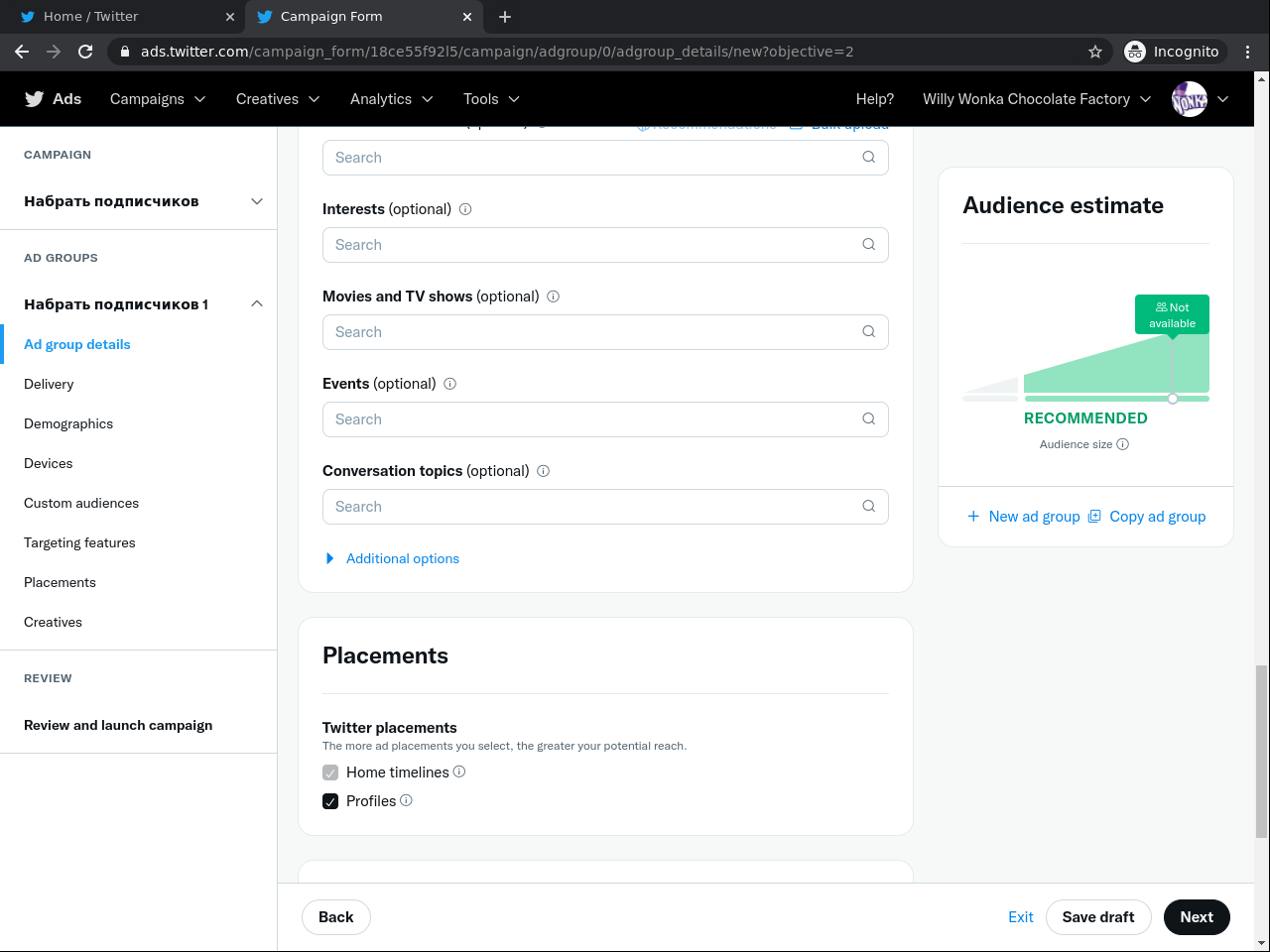Uncheck the Profiles placement checkbox

(x=330, y=801)
